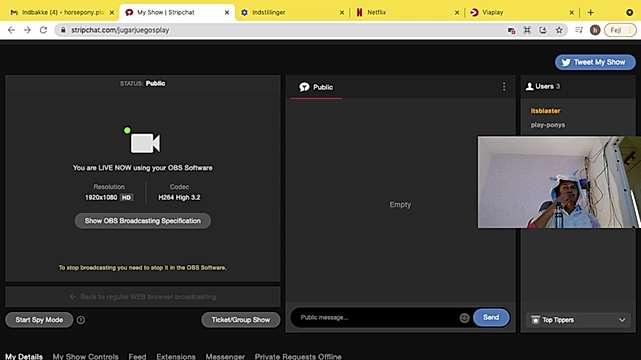Select user itsblaster in the users list
The height and width of the screenshot is (360, 641).
tap(545, 111)
